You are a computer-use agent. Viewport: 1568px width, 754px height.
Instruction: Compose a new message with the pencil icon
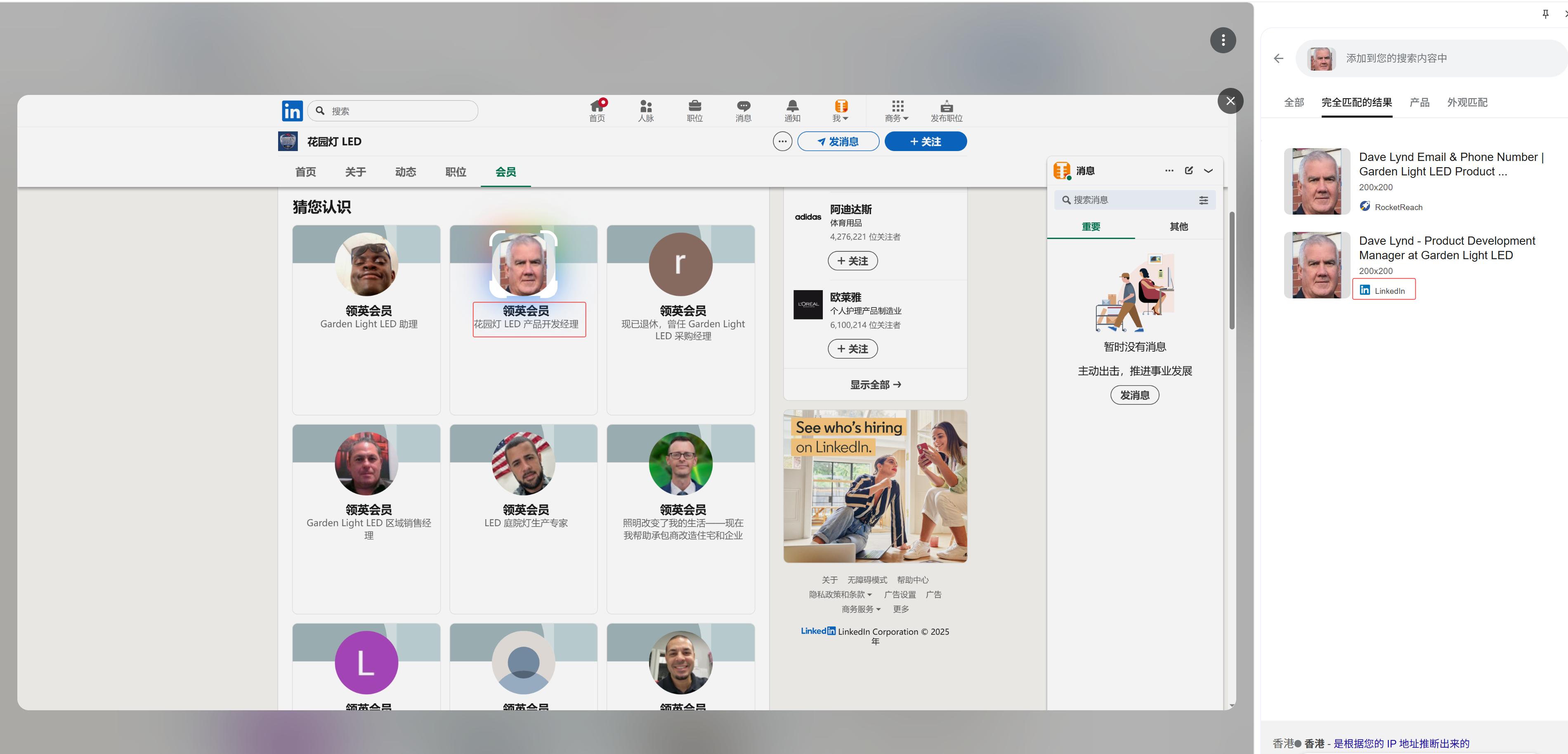1189,170
